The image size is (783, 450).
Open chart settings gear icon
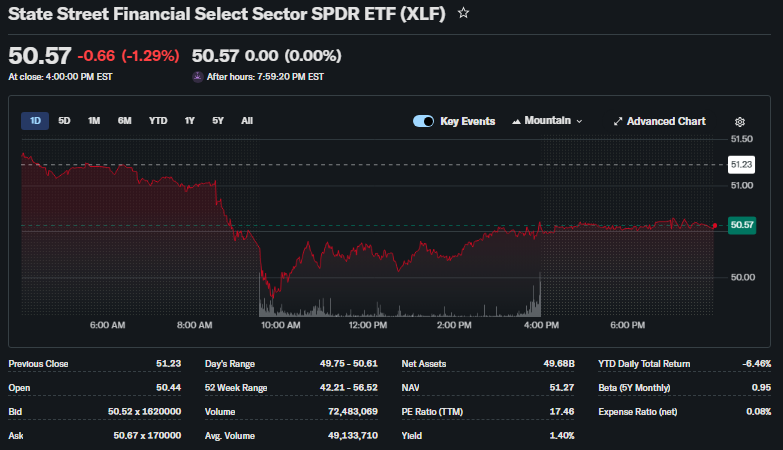pos(740,121)
